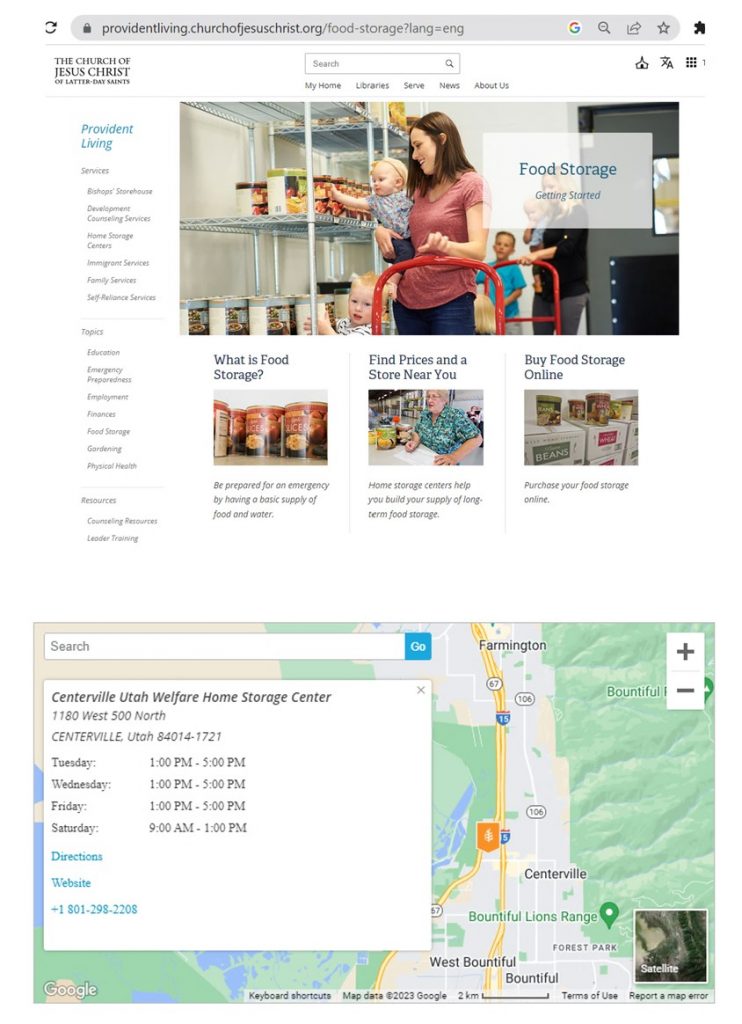Open the browser extensions puzzle icon
This screenshot has width=742, height=1024.
point(699,28)
